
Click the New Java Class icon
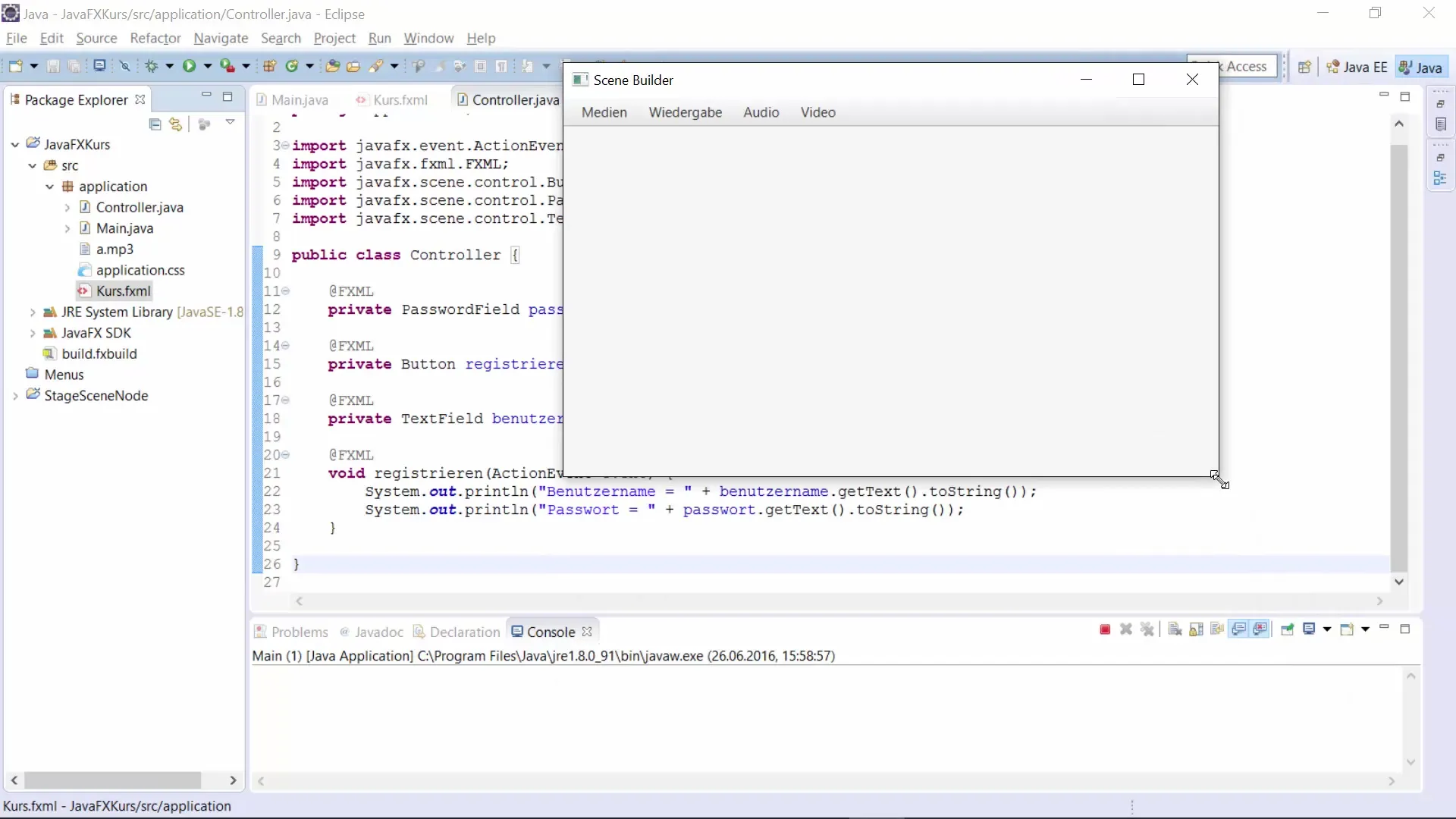pyautogui.click(x=292, y=66)
